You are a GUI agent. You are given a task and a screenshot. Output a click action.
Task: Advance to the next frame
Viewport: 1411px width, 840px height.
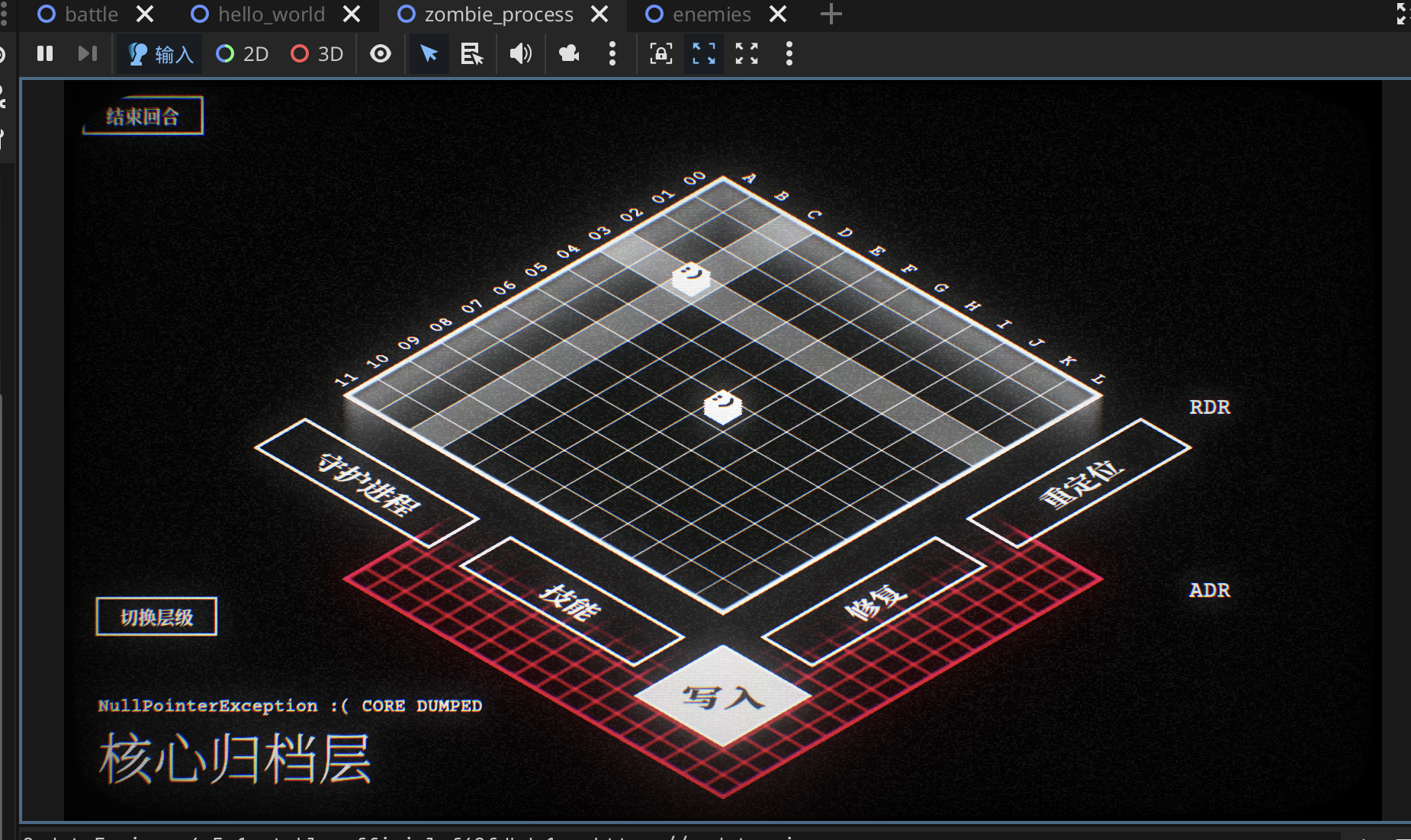point(88,53)
